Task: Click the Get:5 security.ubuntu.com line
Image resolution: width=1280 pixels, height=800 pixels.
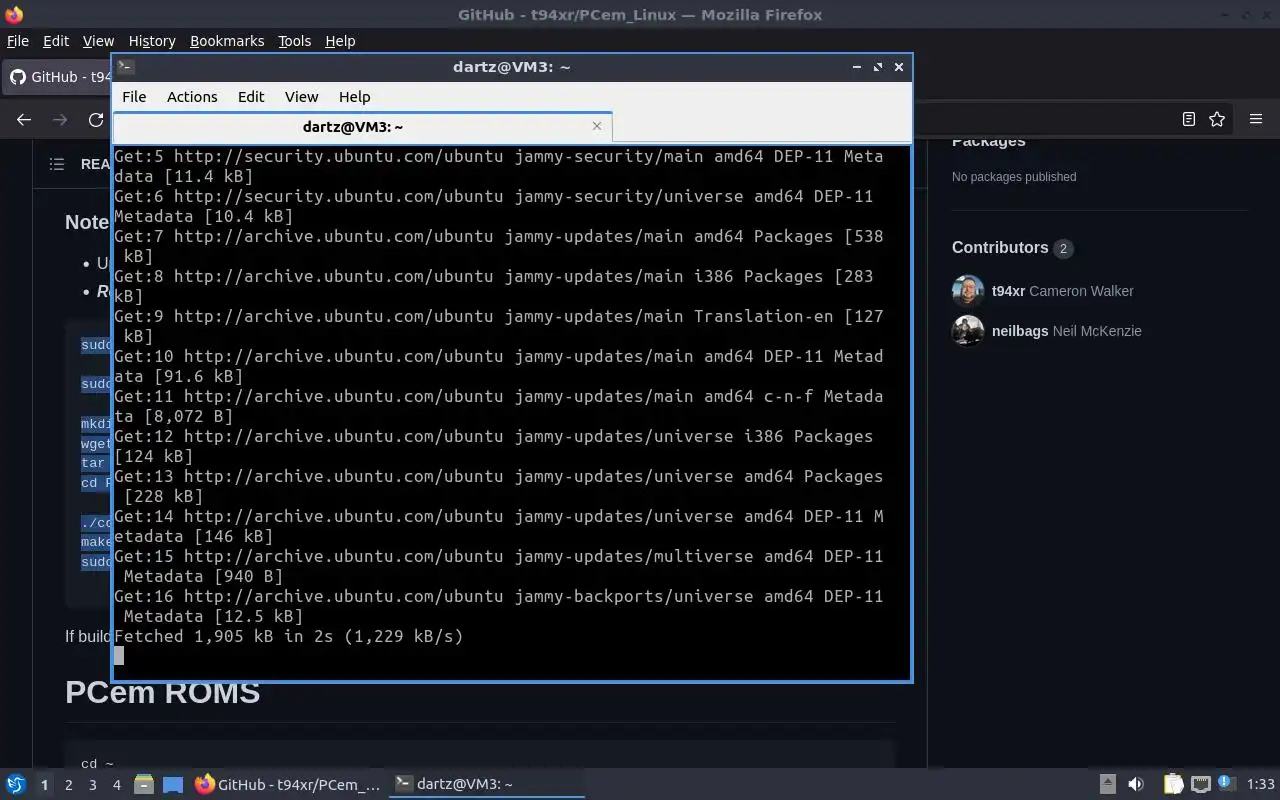Action: [498, 166]
